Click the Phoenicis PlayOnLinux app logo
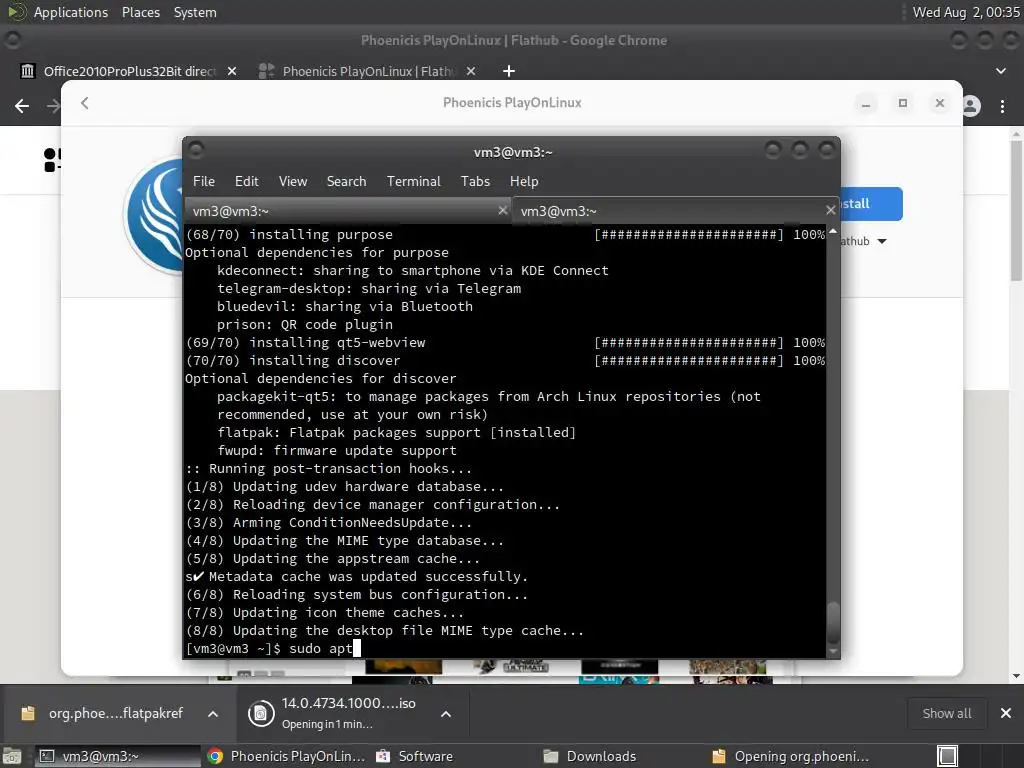1024x768 pixels. pos(154,216)
